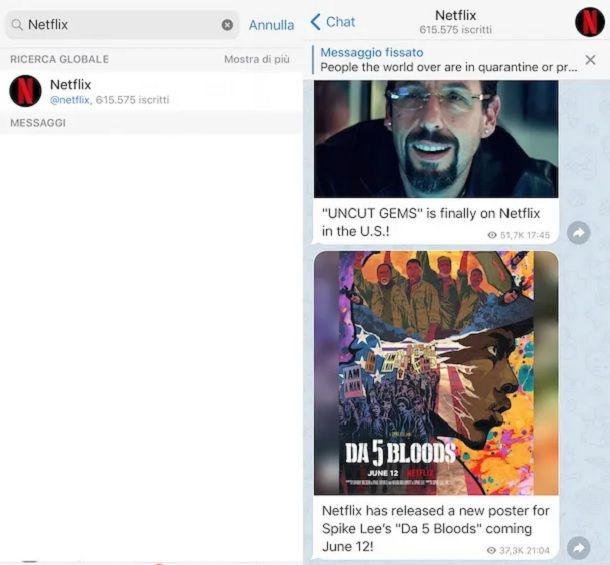The height and width of the screenshot is (565, 610).
Task: Go back to Chat list
Action: 333,22
